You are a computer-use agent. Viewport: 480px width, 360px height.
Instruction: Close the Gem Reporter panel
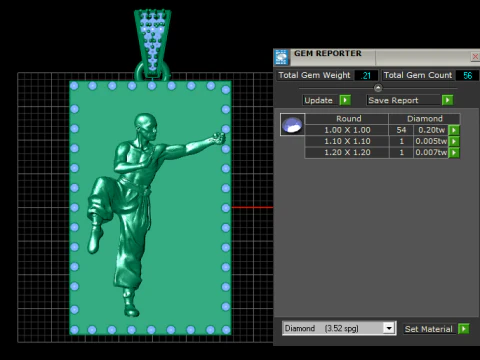475,57
